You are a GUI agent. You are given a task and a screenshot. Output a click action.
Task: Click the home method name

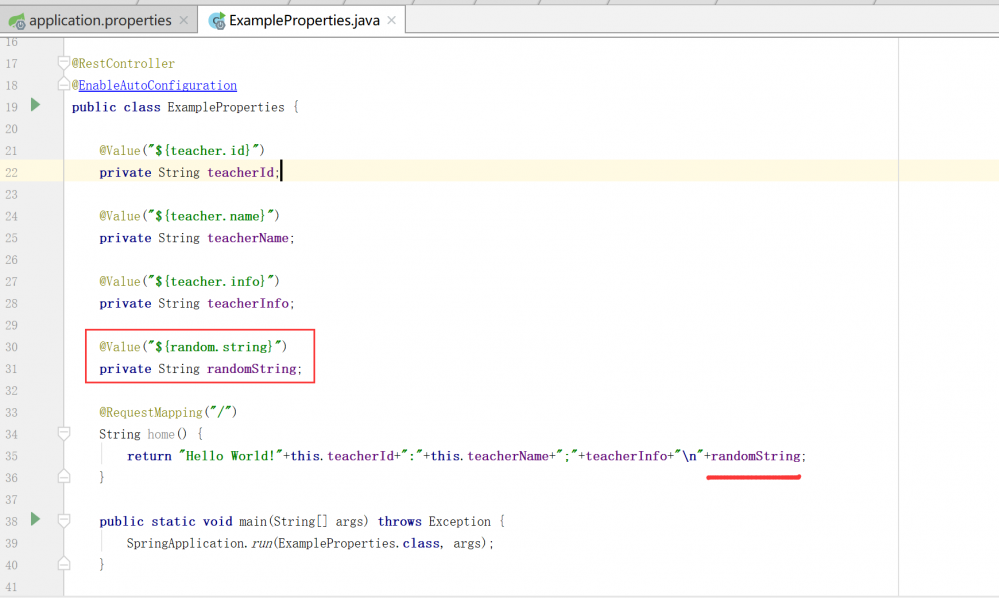(x=161, y=434)
